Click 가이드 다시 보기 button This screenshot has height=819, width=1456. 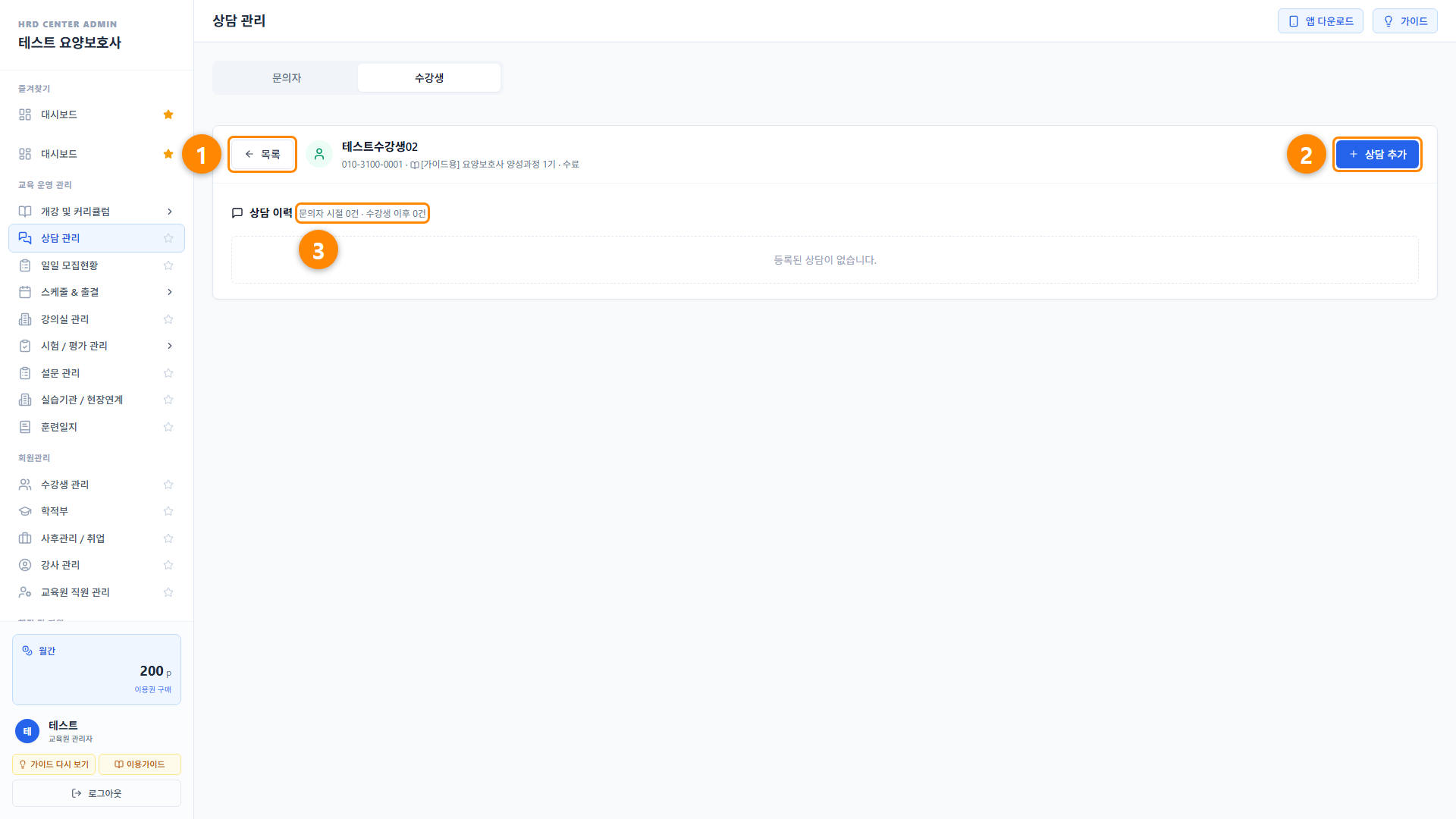54,764
